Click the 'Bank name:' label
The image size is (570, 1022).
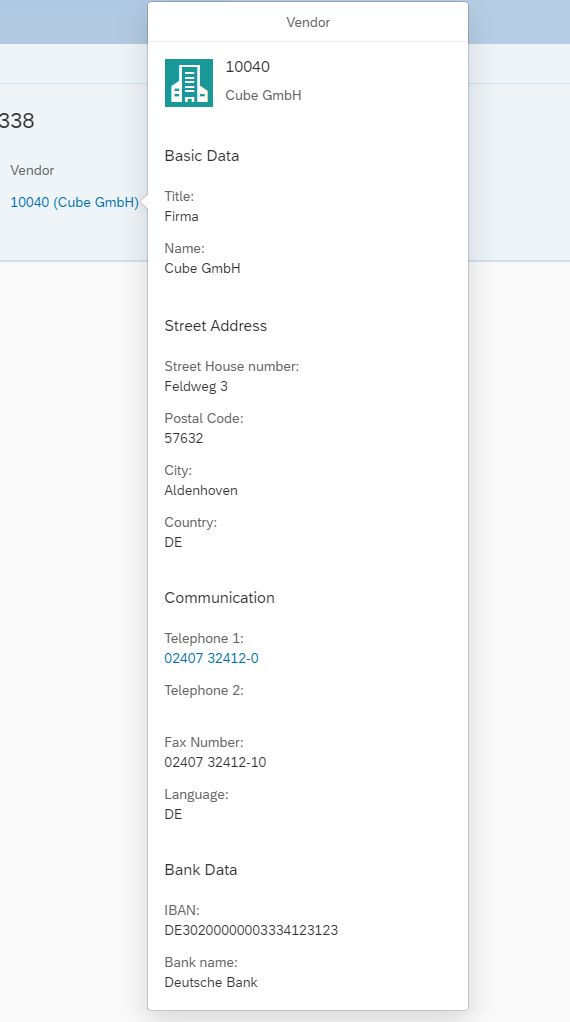pyautogui.click(x=201, y=962)
